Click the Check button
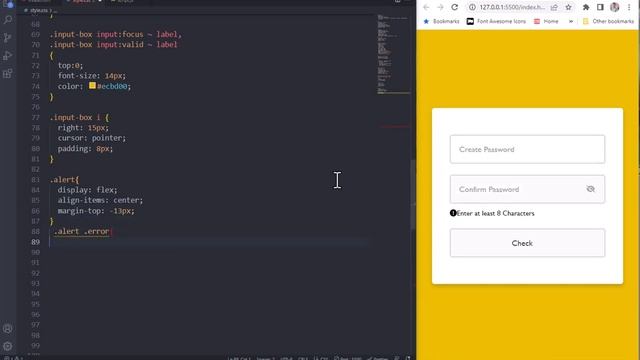The image size is (640, 360). pos(527,243)
